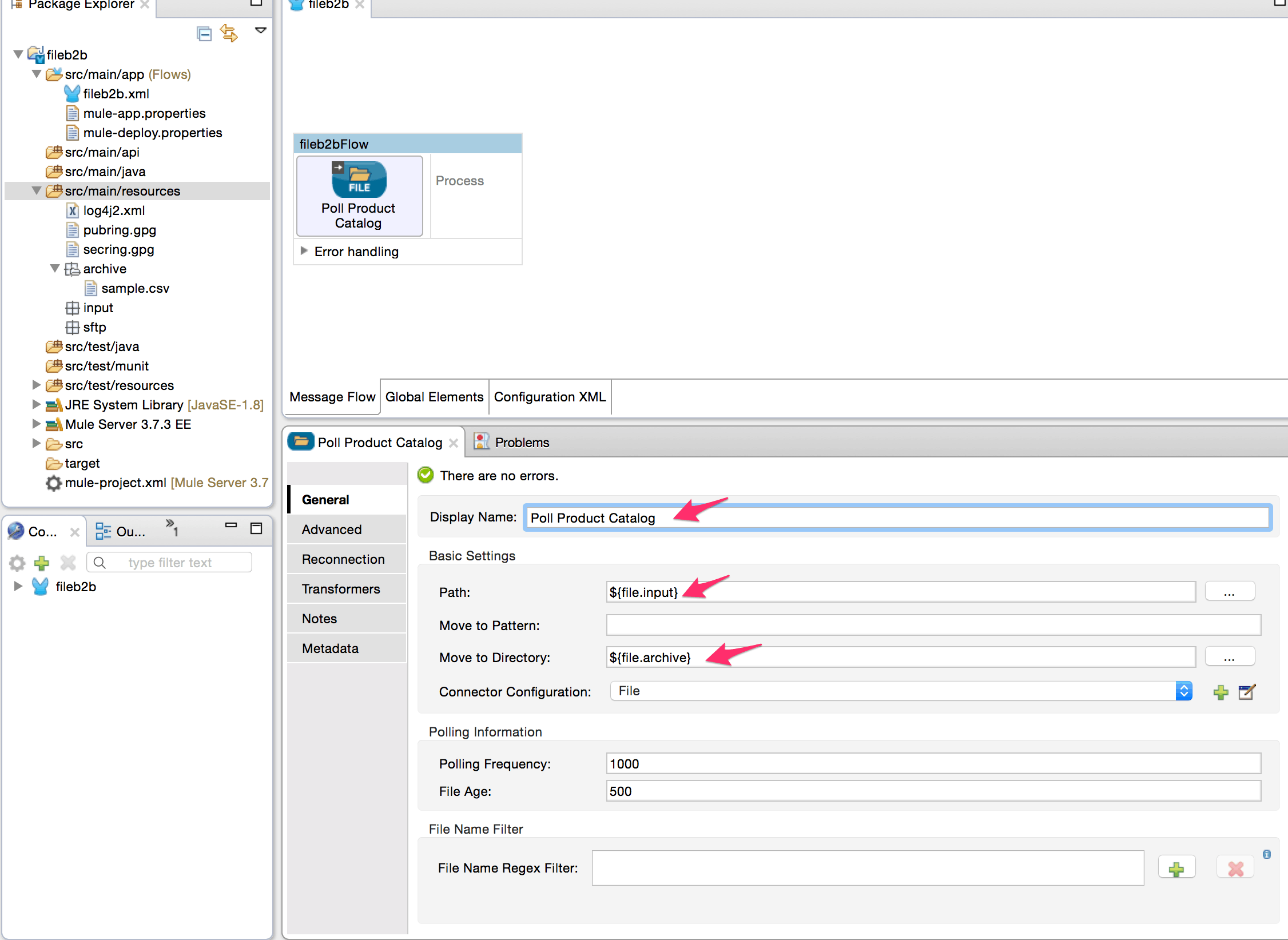1288x940 pixels.
Task: Open connection settings gear in bottom panel
Action: pyautogui.click(x=17, y=563)
